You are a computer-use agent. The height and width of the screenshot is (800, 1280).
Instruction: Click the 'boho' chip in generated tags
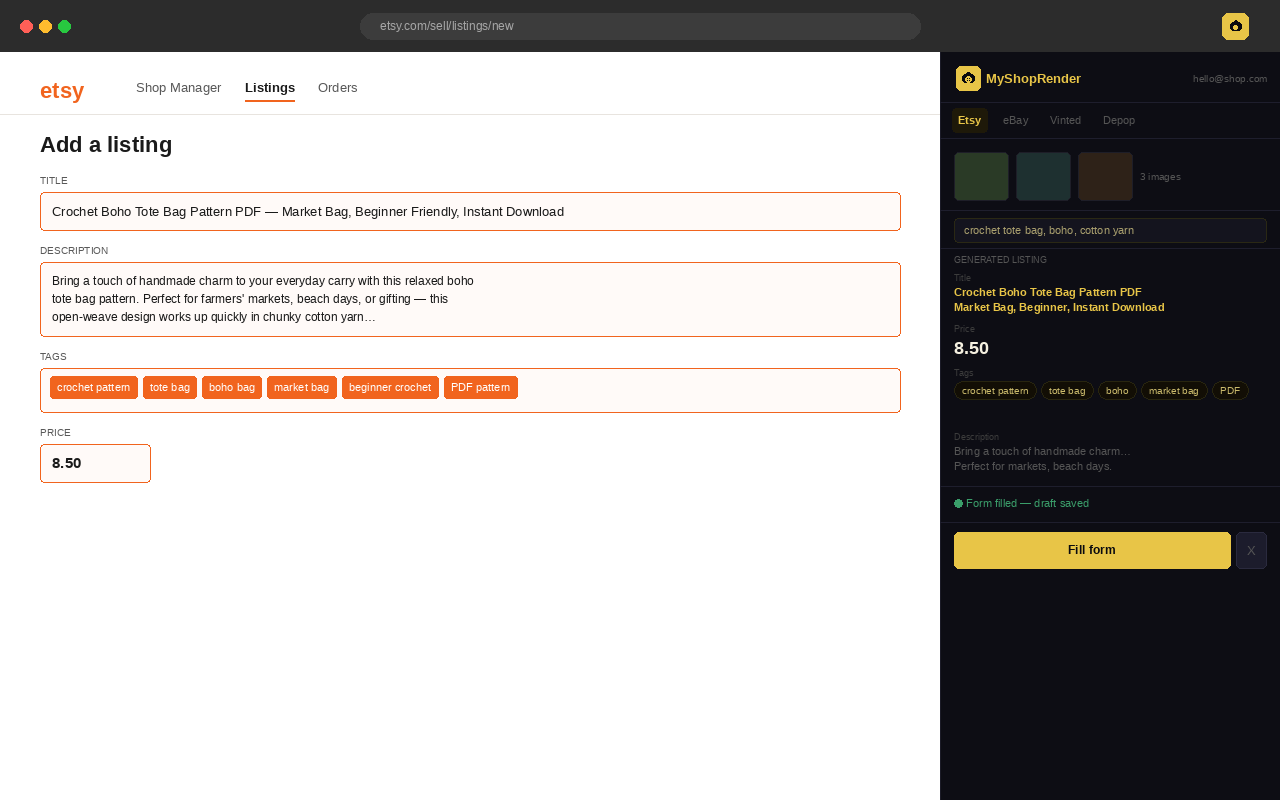[1117, 390]
